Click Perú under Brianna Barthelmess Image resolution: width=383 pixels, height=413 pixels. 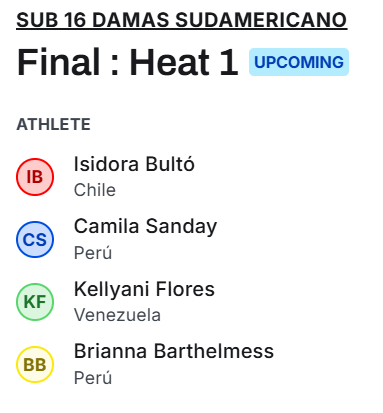(x=93, y=377)
